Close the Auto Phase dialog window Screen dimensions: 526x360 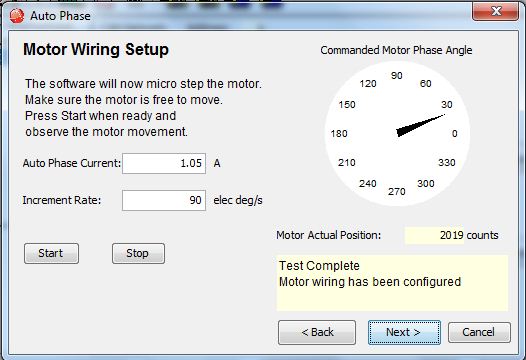coord(495,11)
